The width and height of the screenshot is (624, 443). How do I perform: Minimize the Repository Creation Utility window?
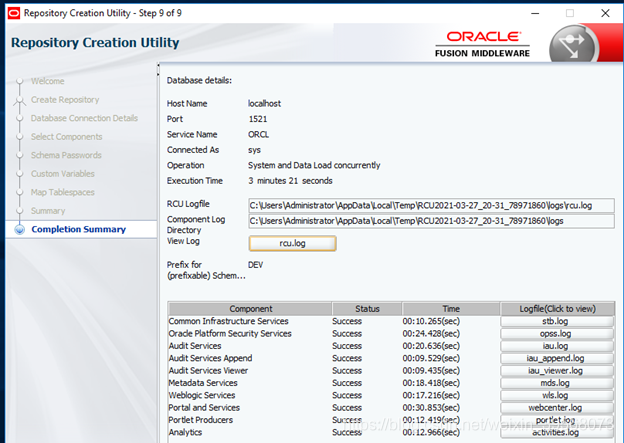pyautogui.click(x=535, y=13)
